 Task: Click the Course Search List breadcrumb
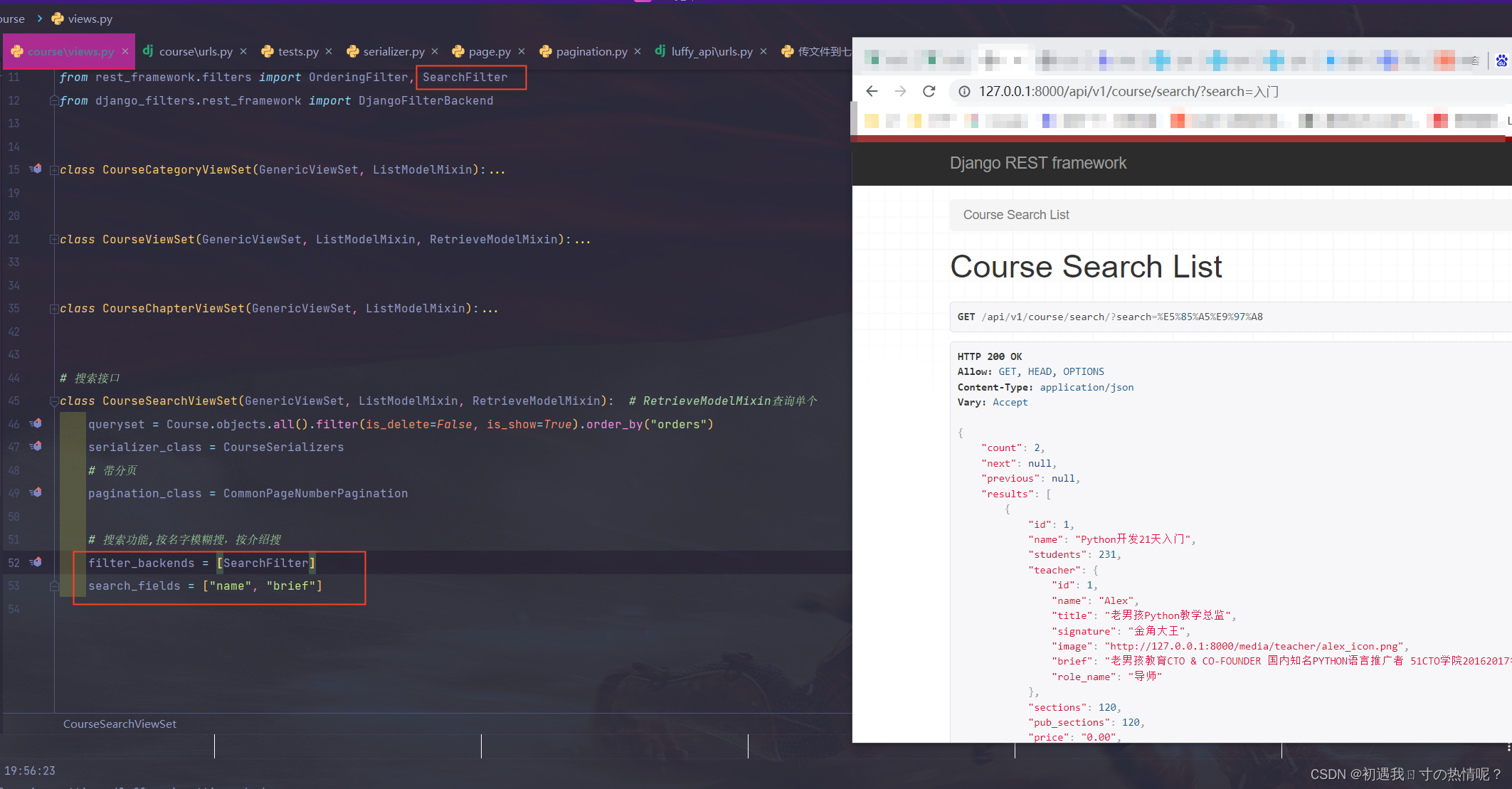tap(1015, 215)
